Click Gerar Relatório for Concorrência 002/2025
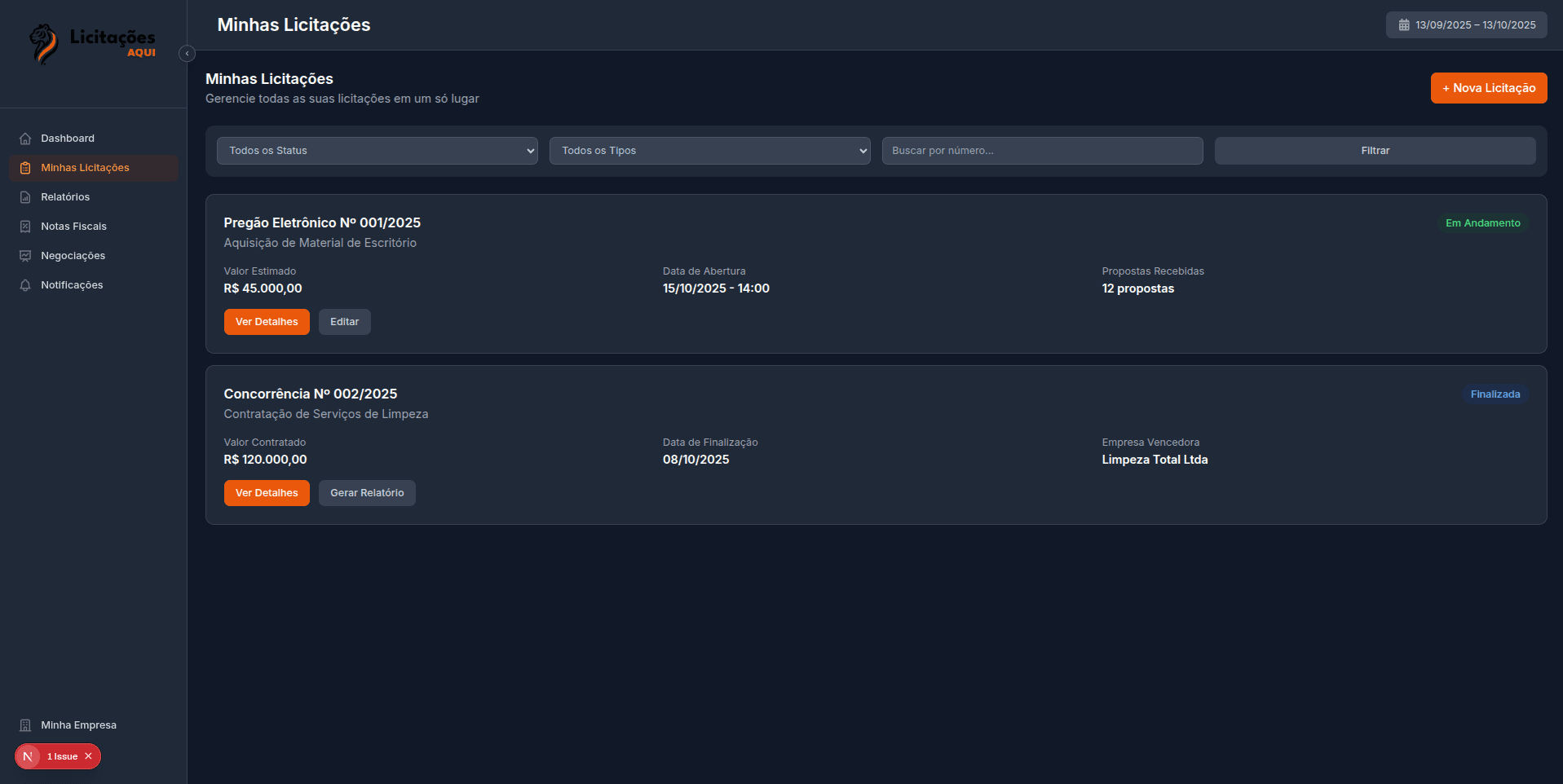This screenshot has width=1563, height=784. (367, 493)
